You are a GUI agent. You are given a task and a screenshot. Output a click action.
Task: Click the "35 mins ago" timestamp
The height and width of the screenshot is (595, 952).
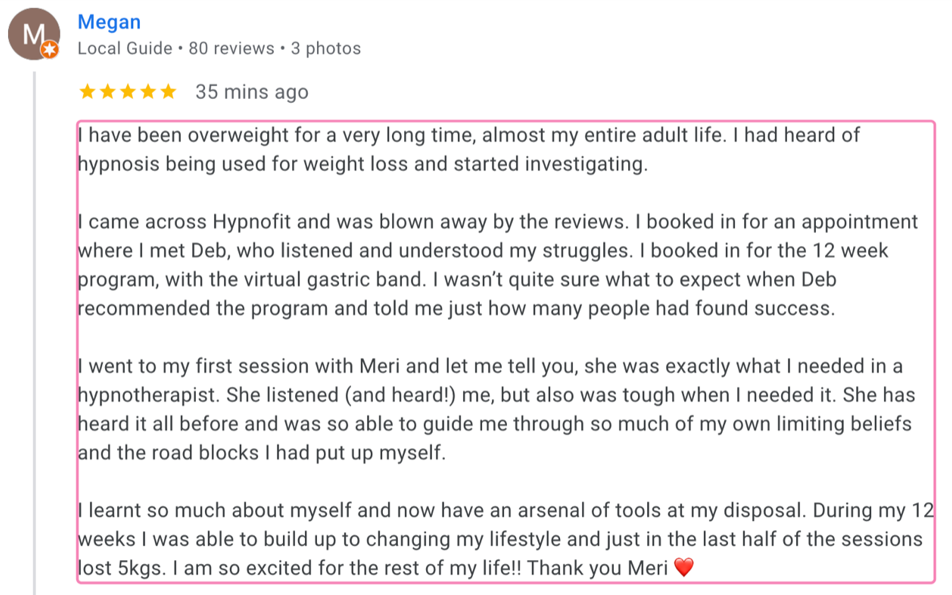click(252, 92)
